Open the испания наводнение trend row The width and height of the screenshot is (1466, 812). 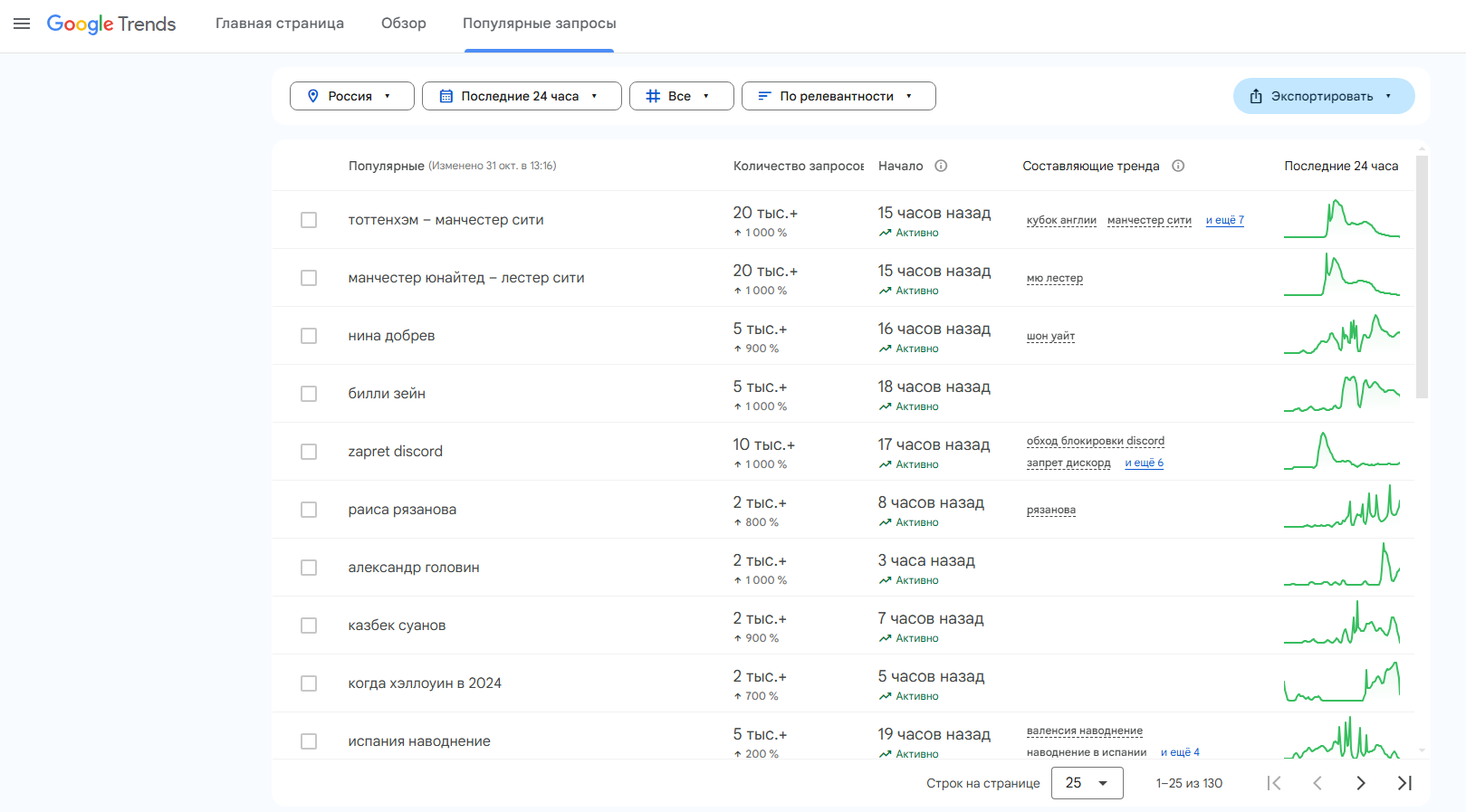click(x=842, y=736)
